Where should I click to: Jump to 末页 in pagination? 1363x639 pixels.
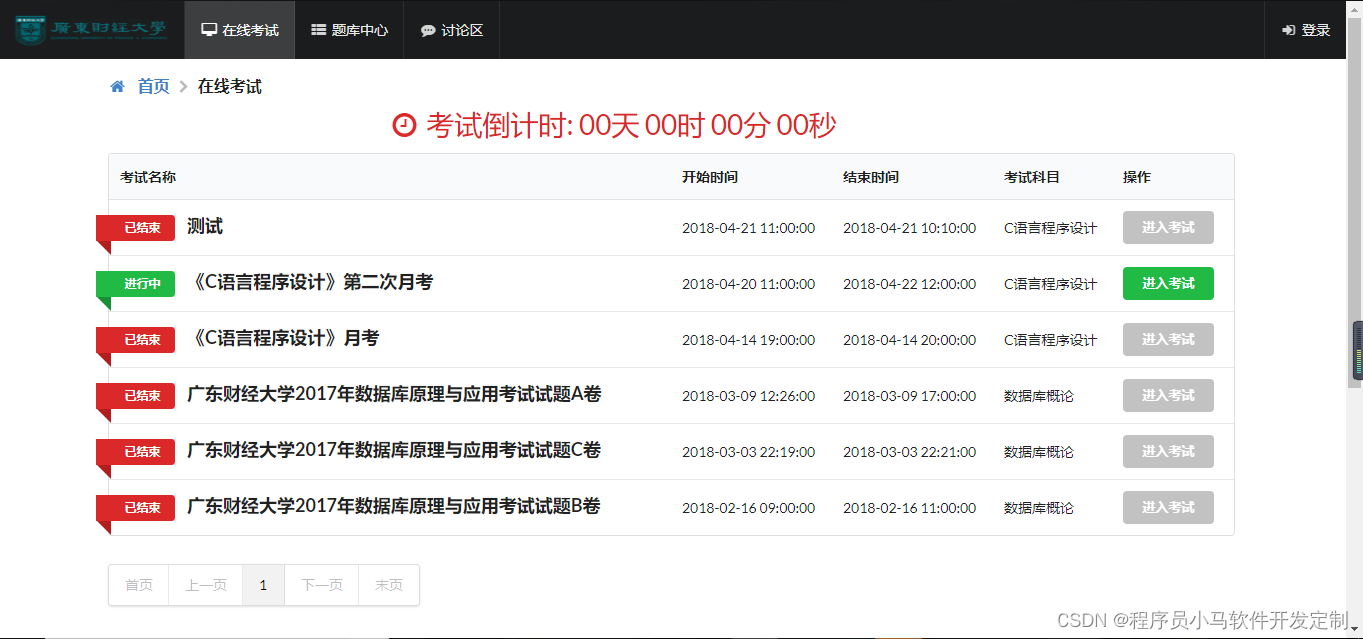pos(388,585)
